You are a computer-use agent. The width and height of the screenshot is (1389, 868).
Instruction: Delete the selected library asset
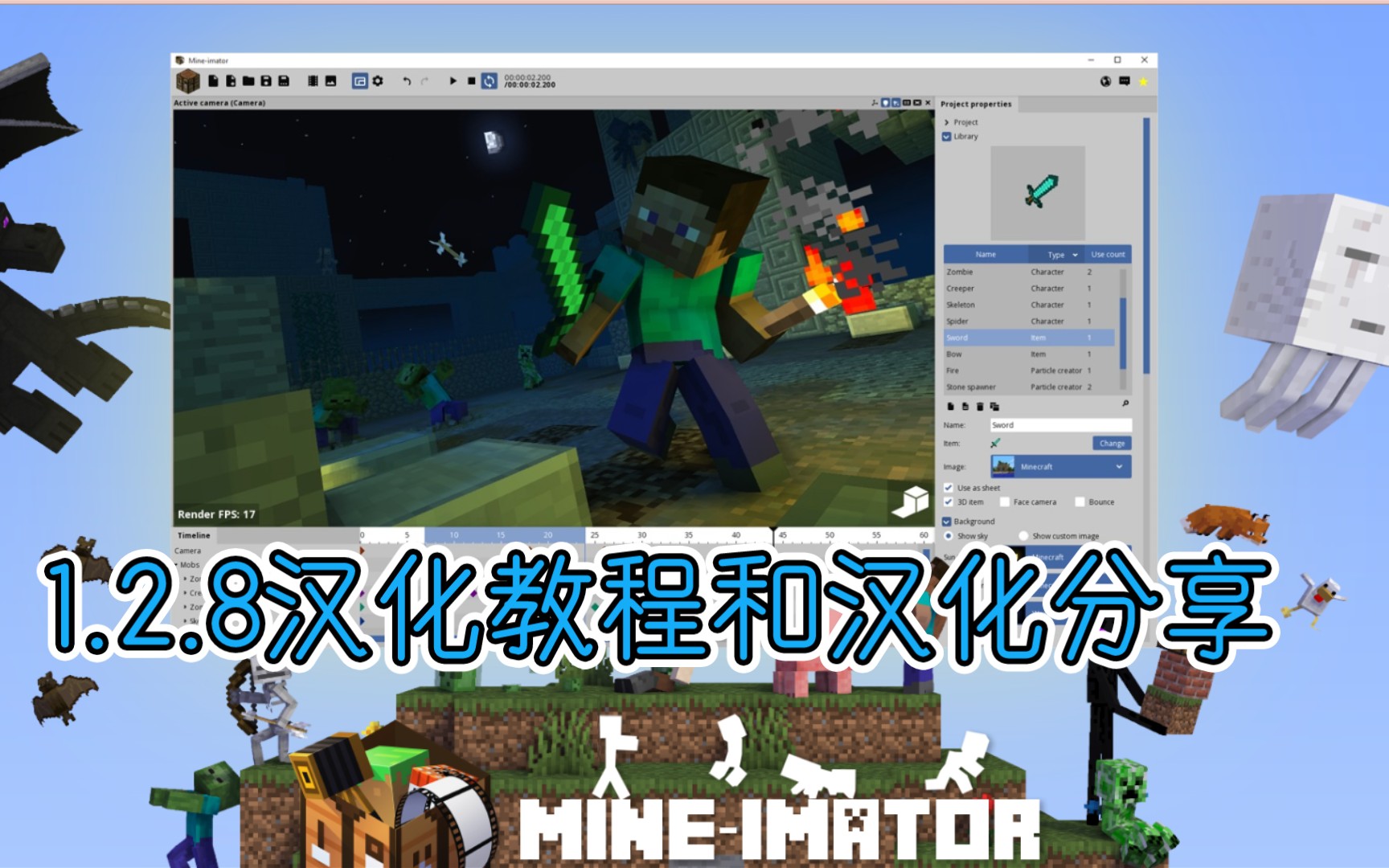point(980,407)
